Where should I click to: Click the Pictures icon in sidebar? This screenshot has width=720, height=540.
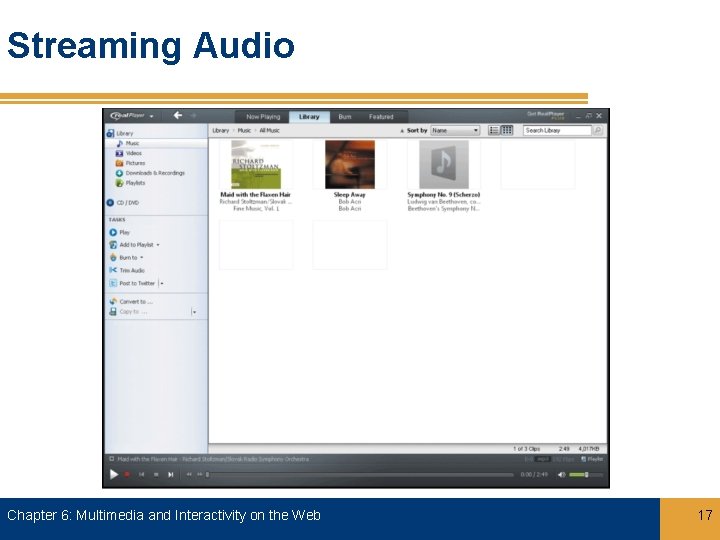119,163
